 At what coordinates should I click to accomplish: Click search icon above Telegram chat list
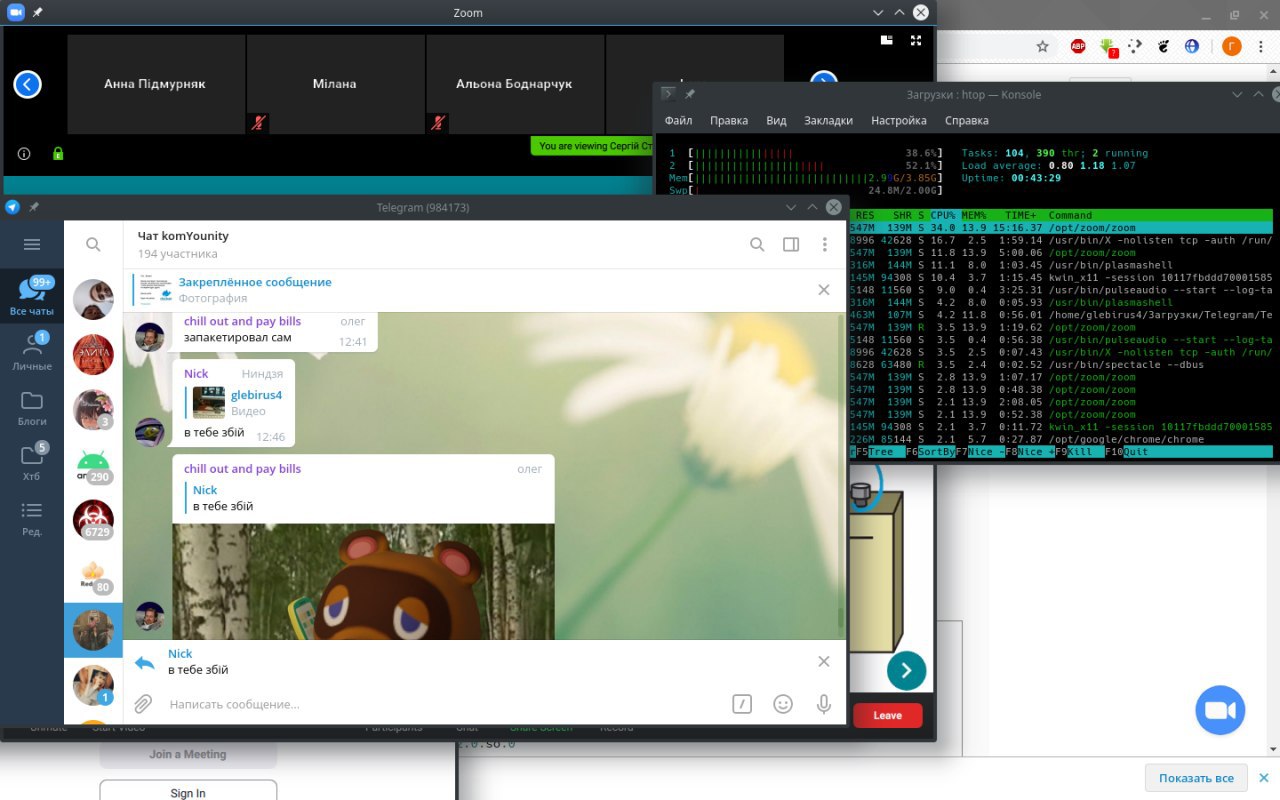[93, 244]
